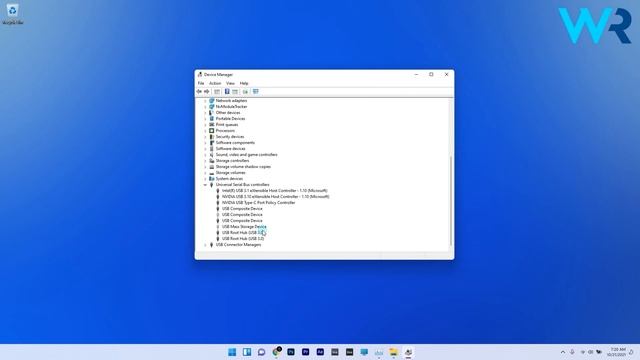Expand the Print queues category
Screen dimensions: 640x360
click(205, 124)
